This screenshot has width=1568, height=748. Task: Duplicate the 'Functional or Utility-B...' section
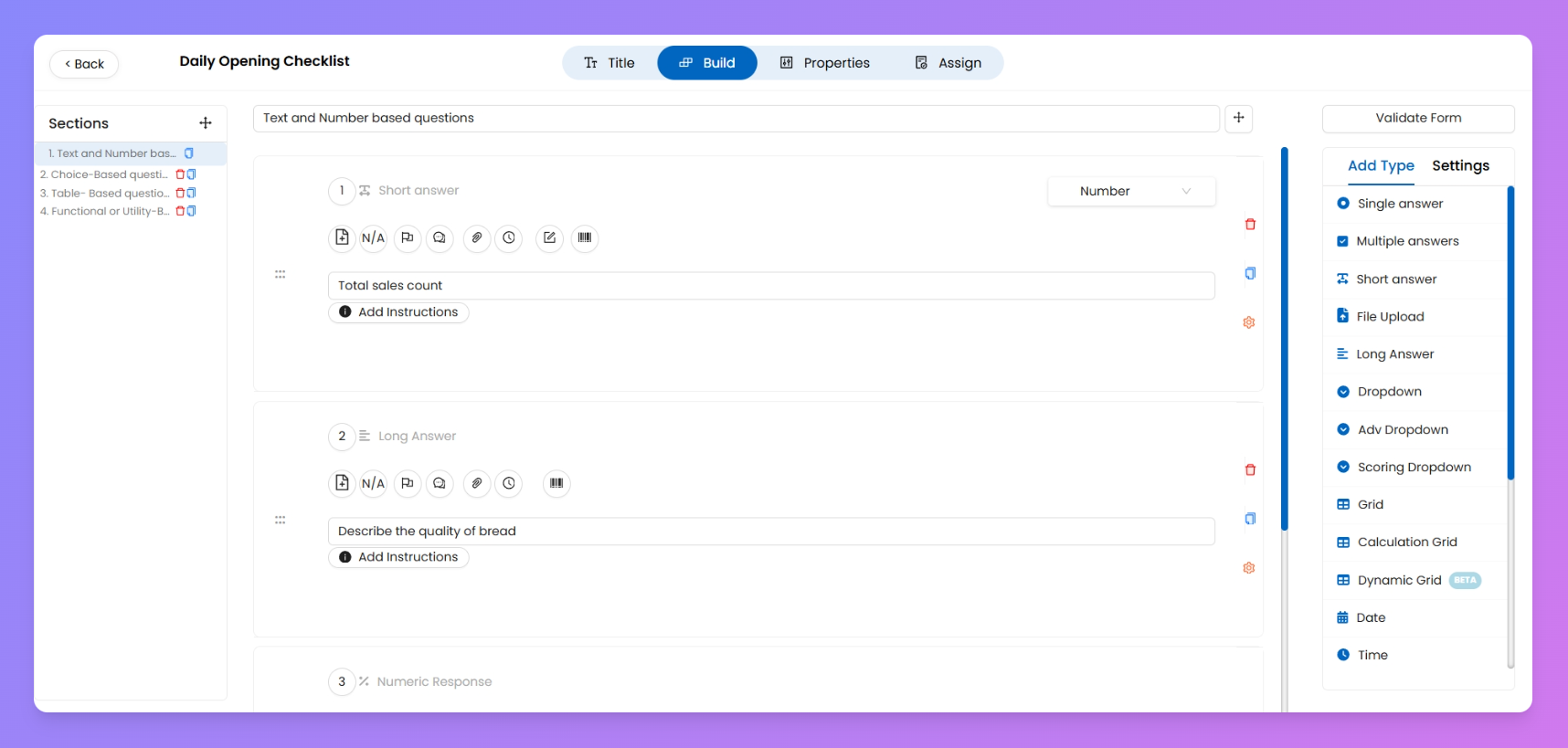[191, 211]
